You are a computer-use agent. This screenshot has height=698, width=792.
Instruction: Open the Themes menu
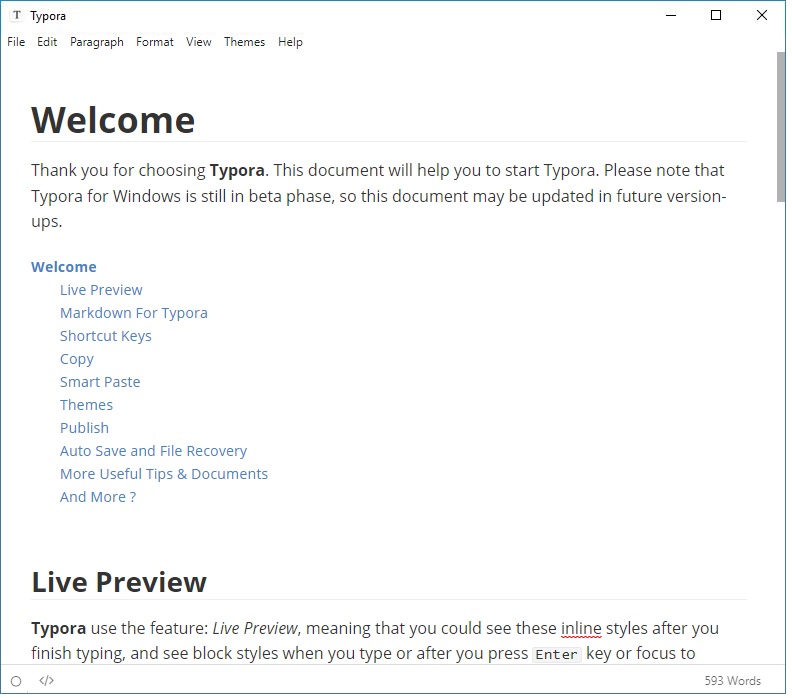point(246,42)
